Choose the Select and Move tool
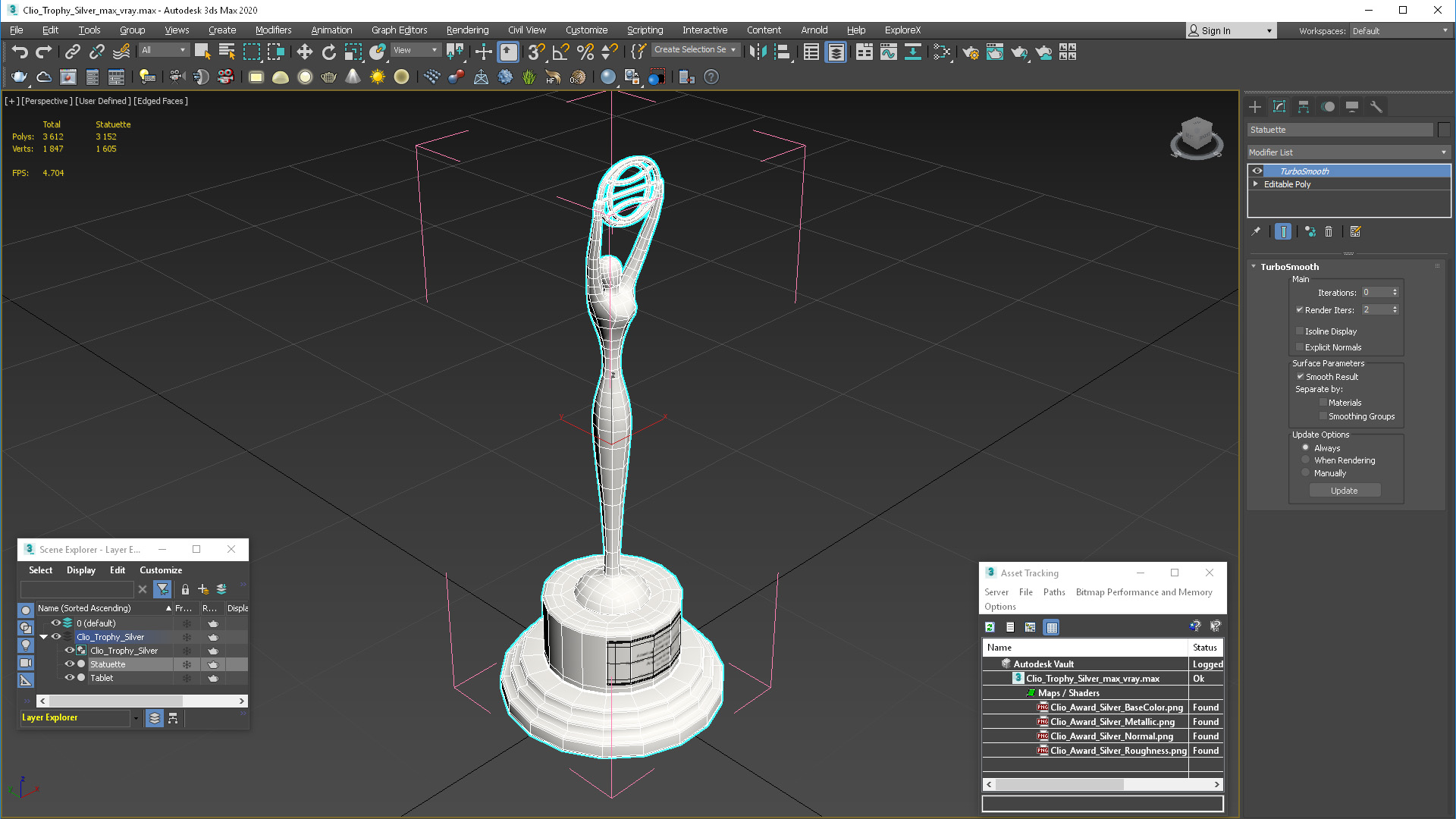This screenshot has width=1456, height=819. point(304,52)
